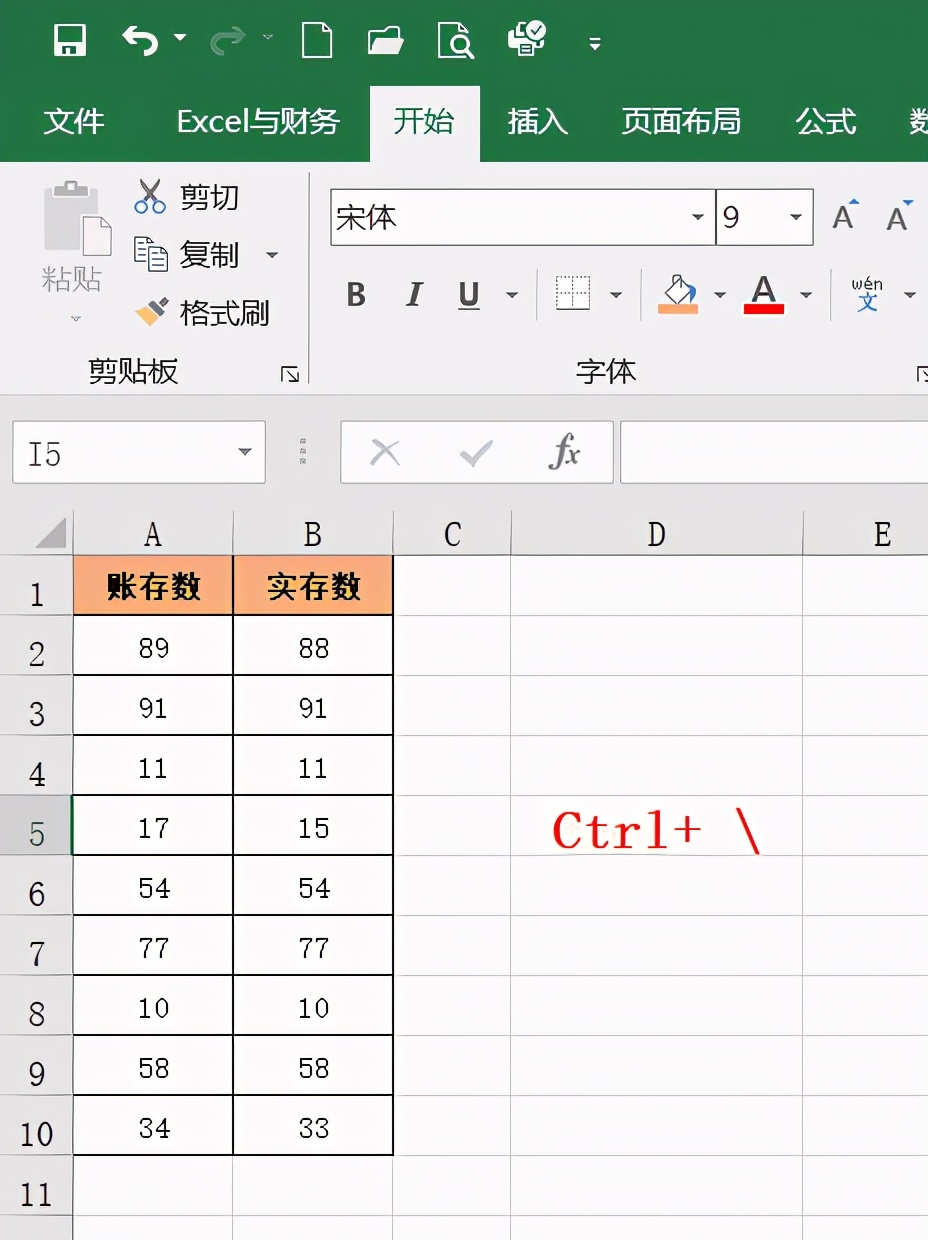The image size is (928, 1240).
Task: Toggle Italic formatting
Action: (412, 294)
